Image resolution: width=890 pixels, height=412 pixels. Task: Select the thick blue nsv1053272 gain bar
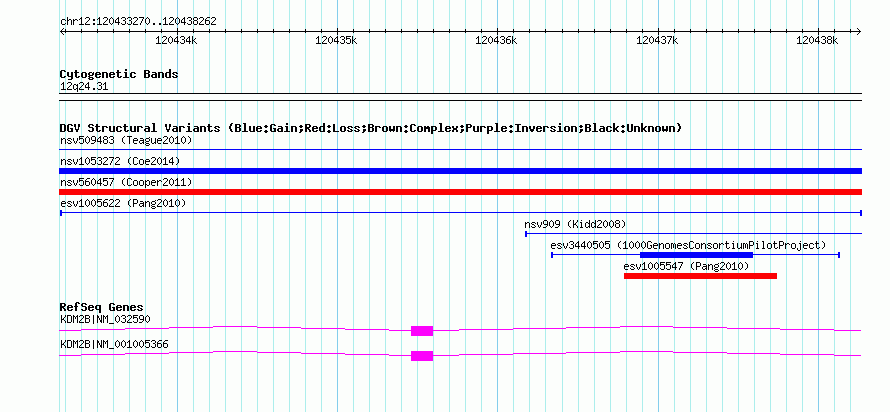[460, 171]
